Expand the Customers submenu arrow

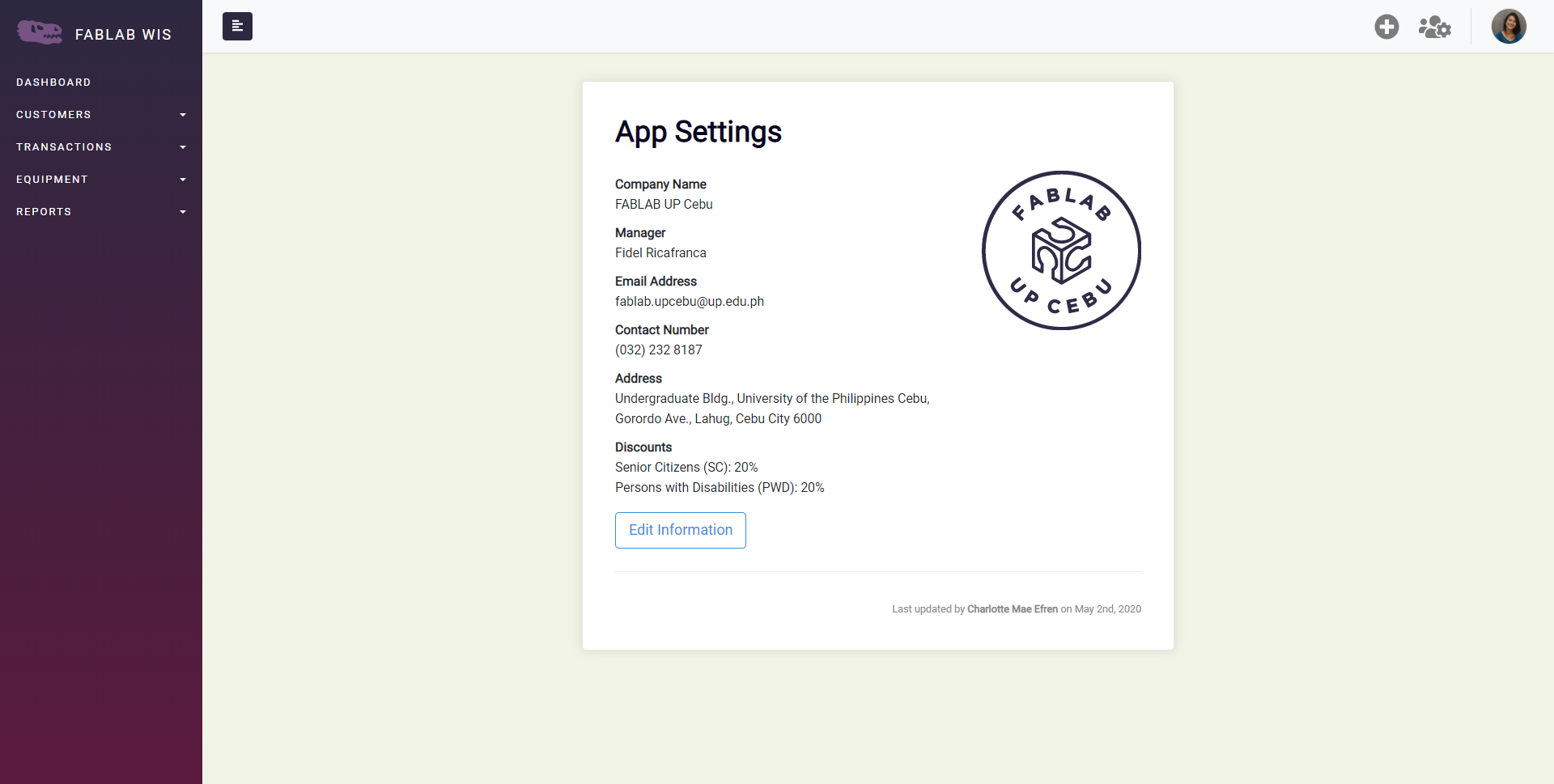coord(183,115)
